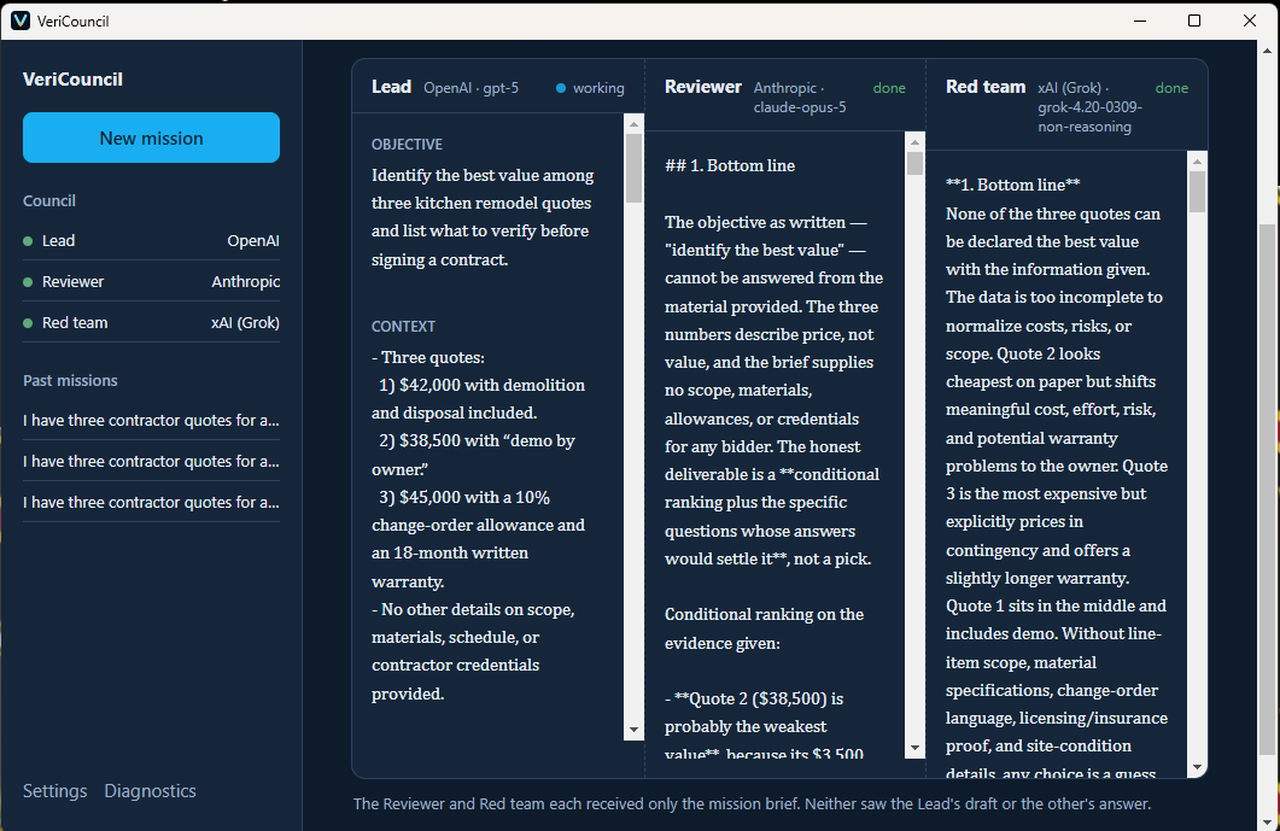The width and height of the screenshot is (1280, 831).
Task: Click the footer note about mission brief
Action: tap(752, 804)
